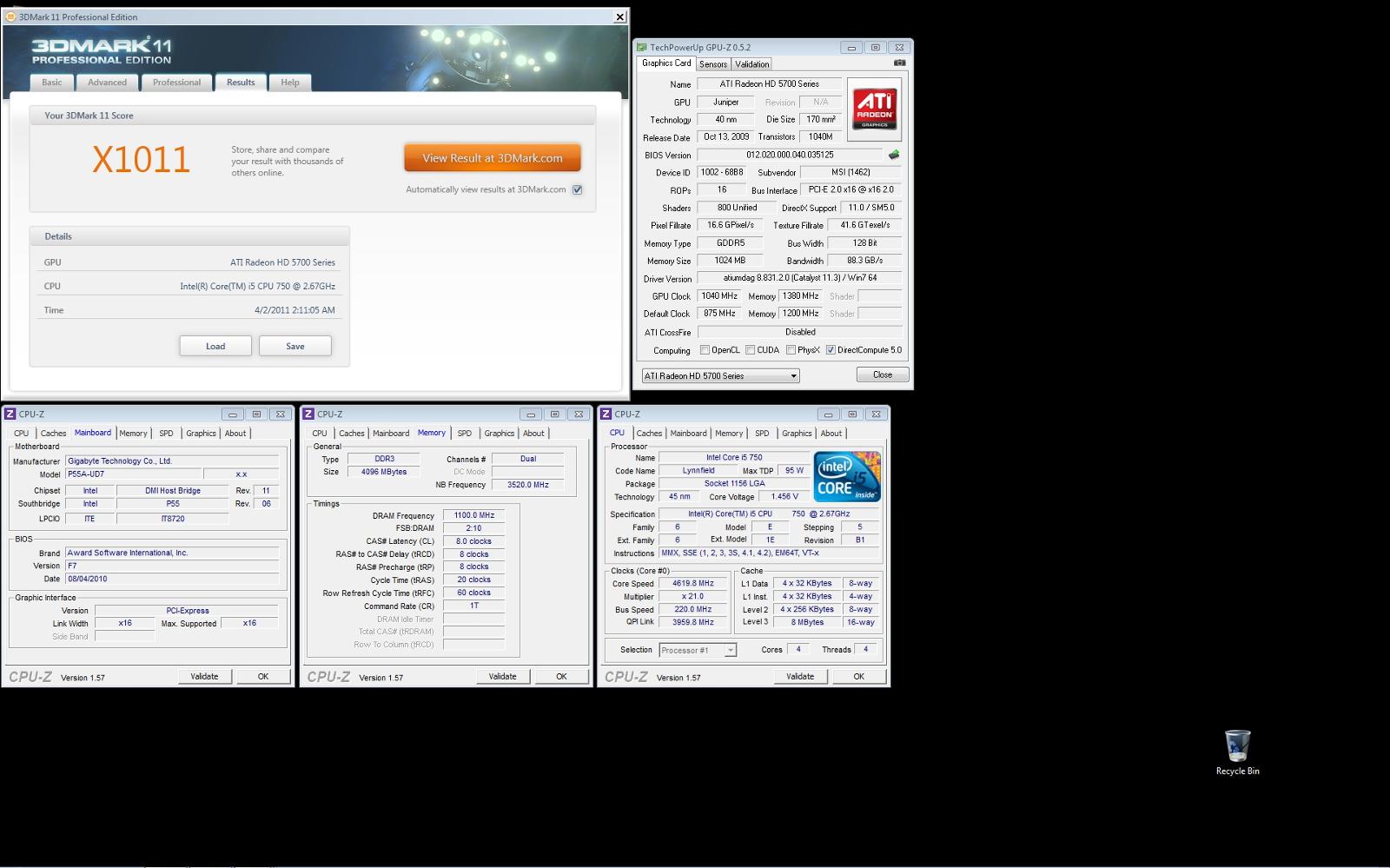Click the CPU-Z Memory window title icon
The width and height of the screenshot is (1390, 868).
[x=308, y=414]
